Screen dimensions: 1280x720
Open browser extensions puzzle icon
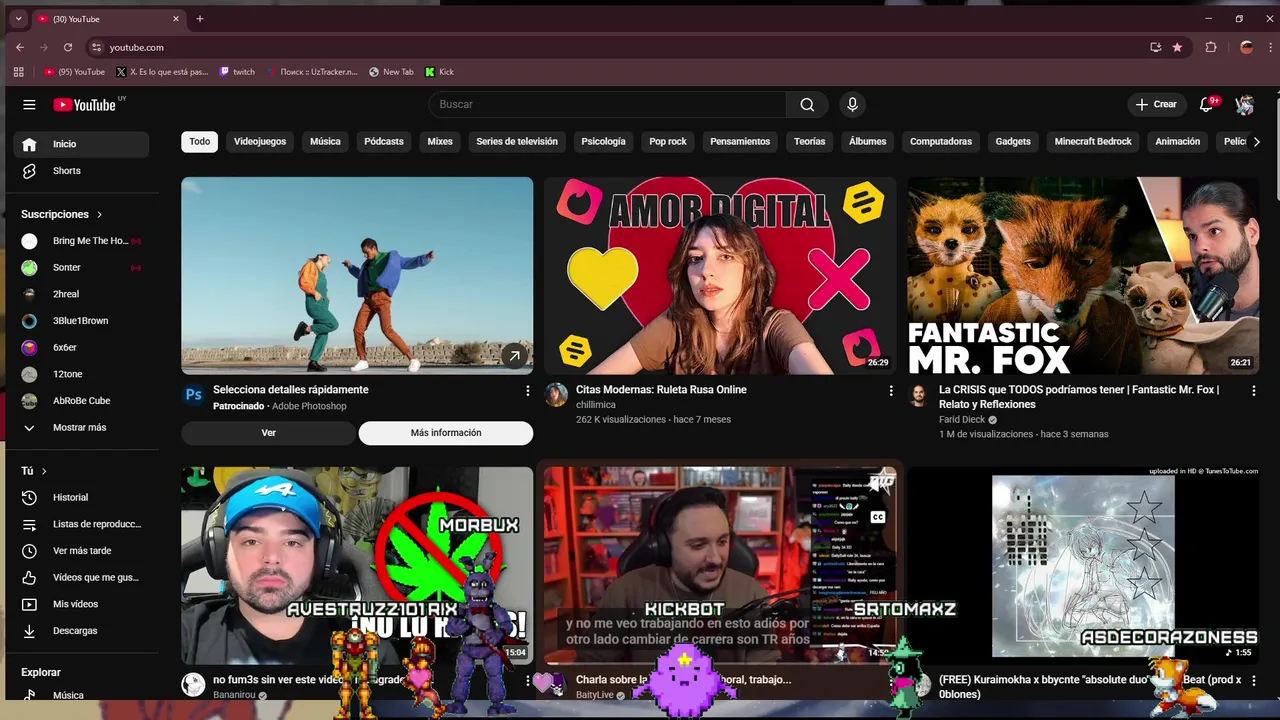(x=1211, y=47)
